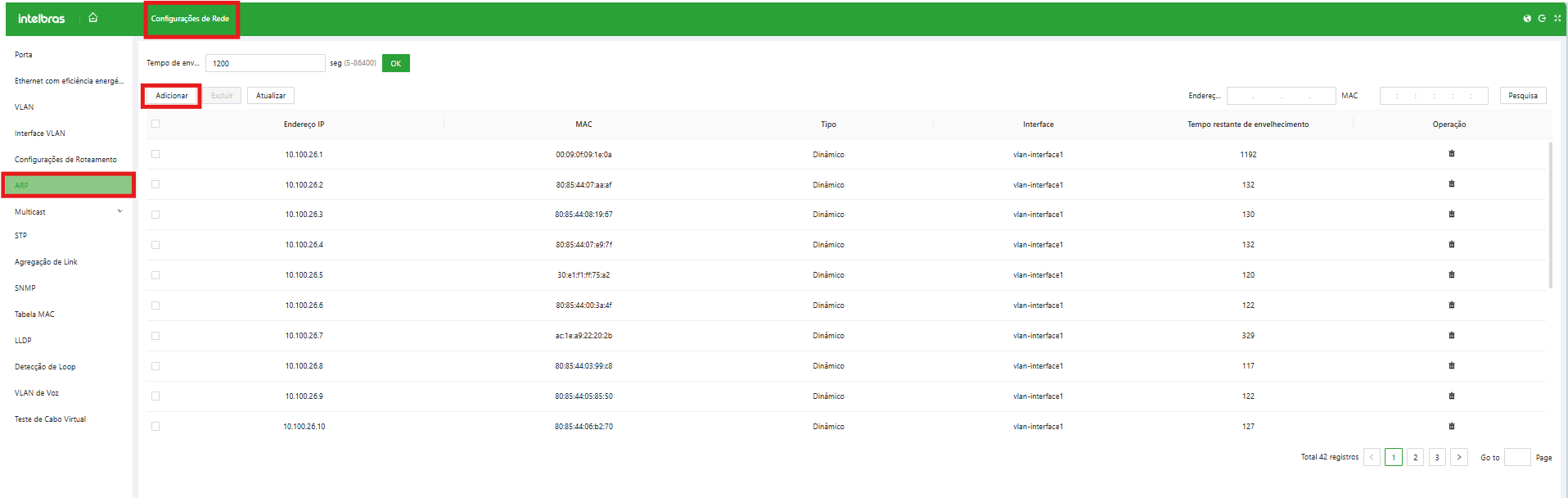1568x498 pixels.
Task: Click the trash icon for 10.100.26.7
Action: point(1452,336)
